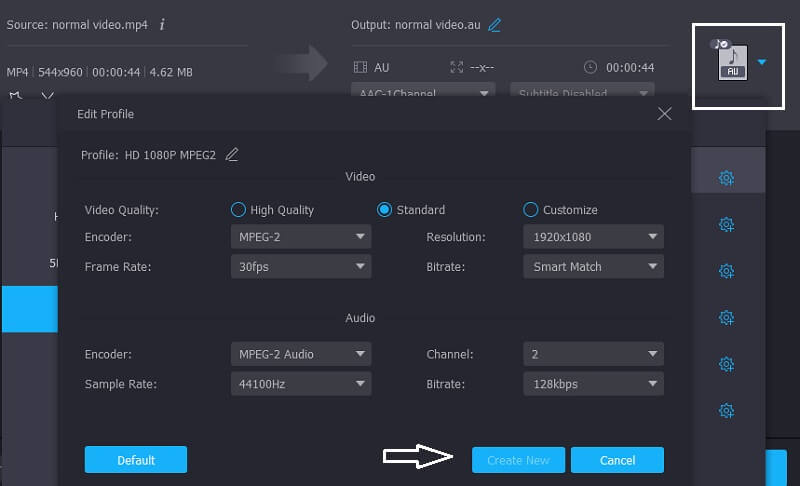
Task: Select Customize video quality
Action: pos(560,210)
